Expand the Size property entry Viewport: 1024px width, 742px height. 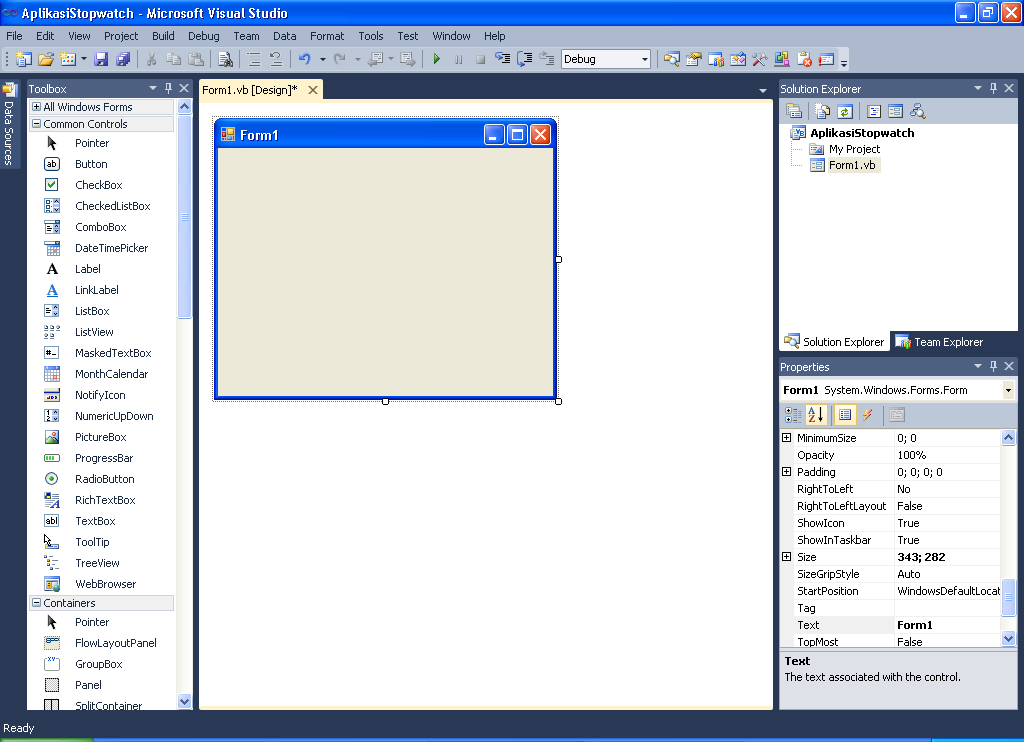click(x=786, y=557)
